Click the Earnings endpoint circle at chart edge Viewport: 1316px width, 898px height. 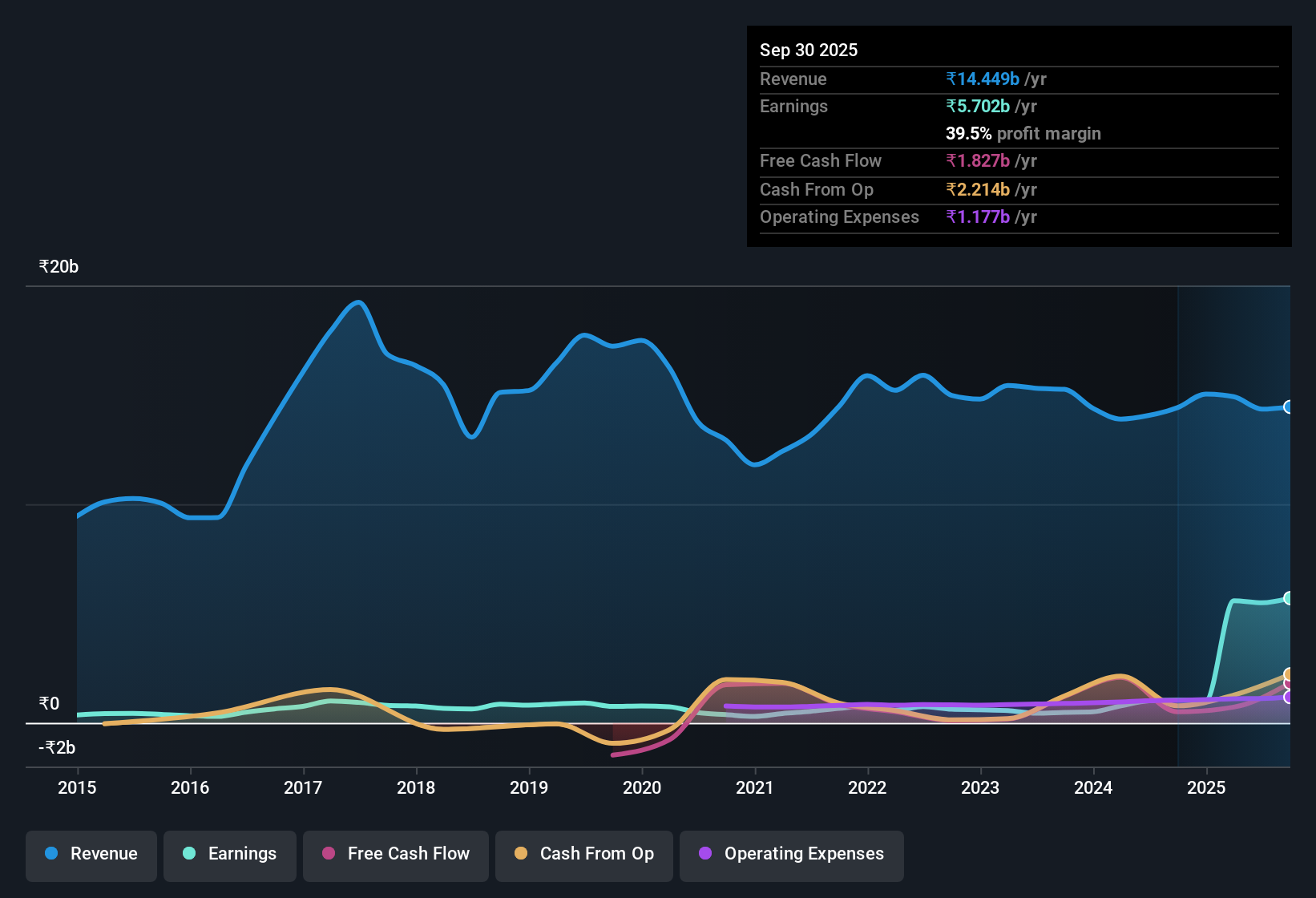(x=1288, y=597)
